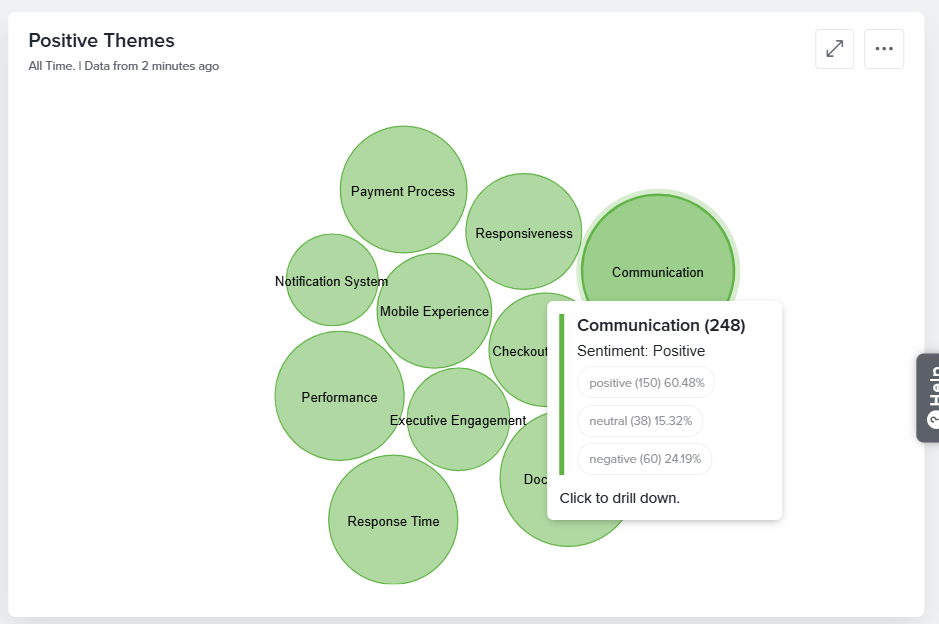Click the positive (150) 60.48% pill
The width and height of the screenshot is (939, 624).
(646, 383)
